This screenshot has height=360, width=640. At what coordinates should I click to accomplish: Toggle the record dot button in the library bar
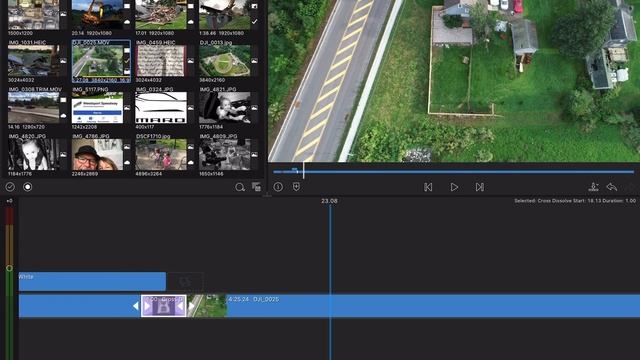(x=27, y=187)
